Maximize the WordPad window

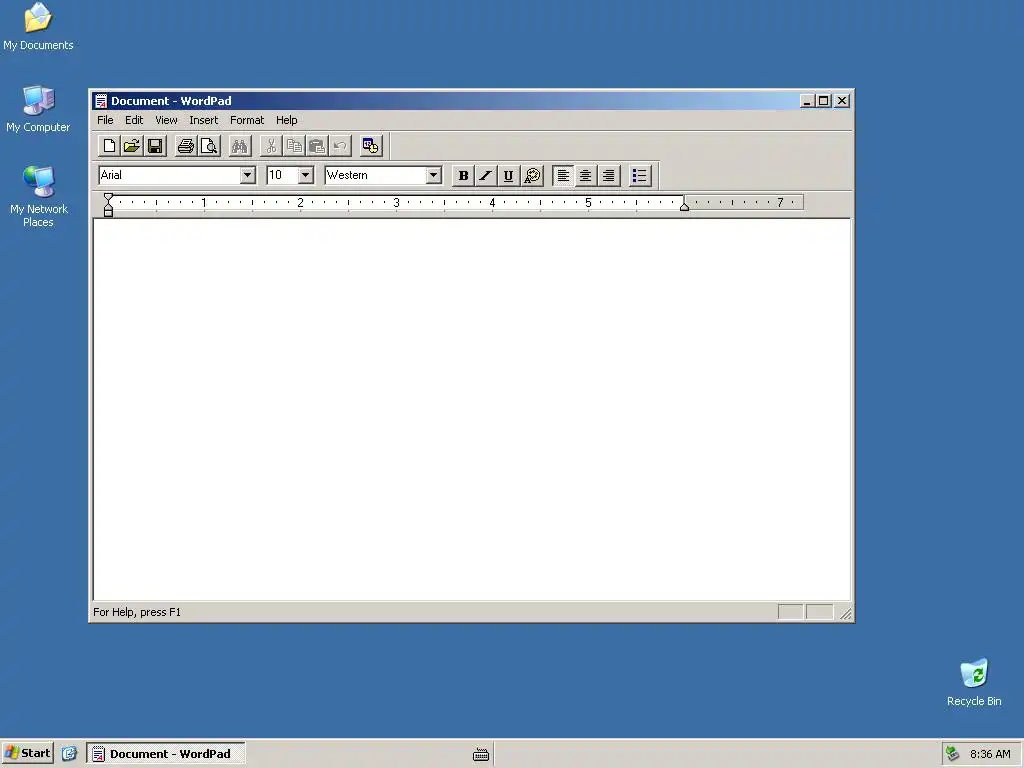(x=823, y=101)
